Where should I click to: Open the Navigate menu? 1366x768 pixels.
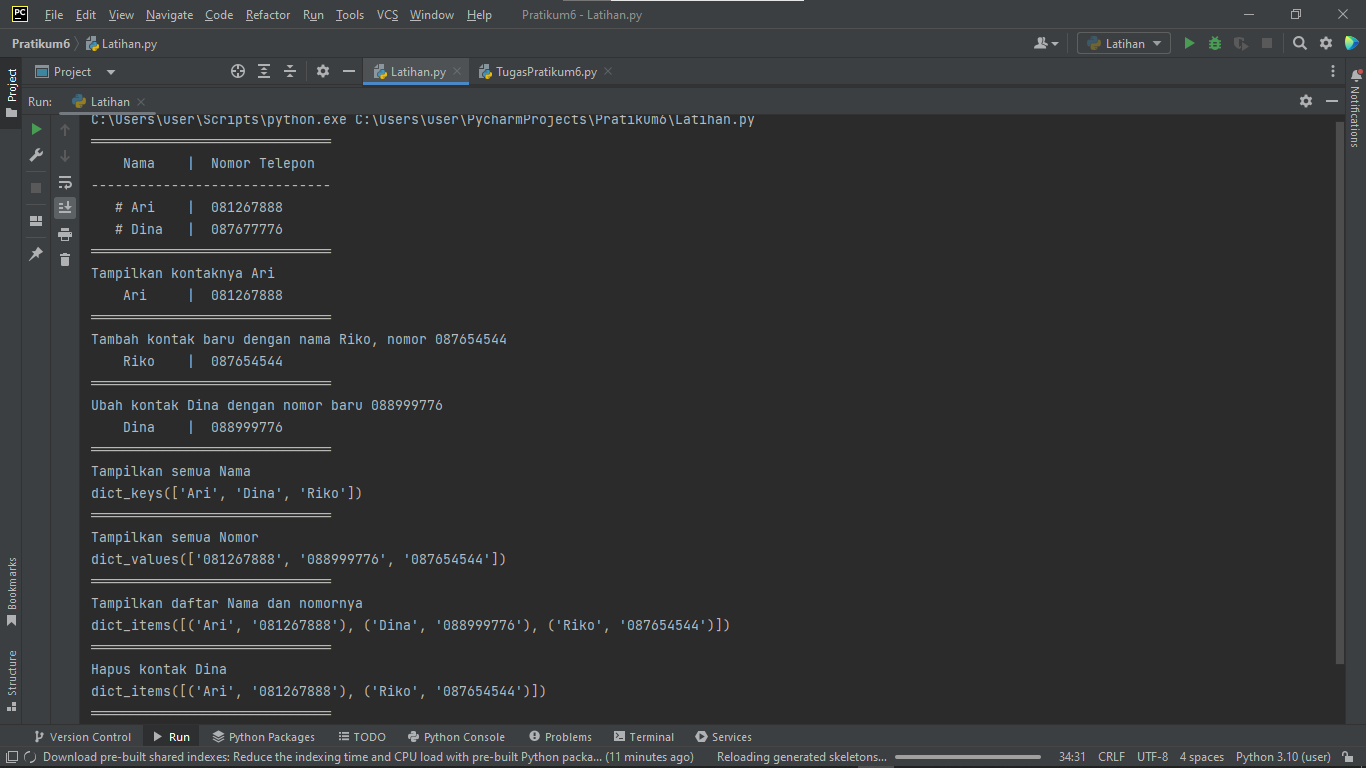pos(170,15)
